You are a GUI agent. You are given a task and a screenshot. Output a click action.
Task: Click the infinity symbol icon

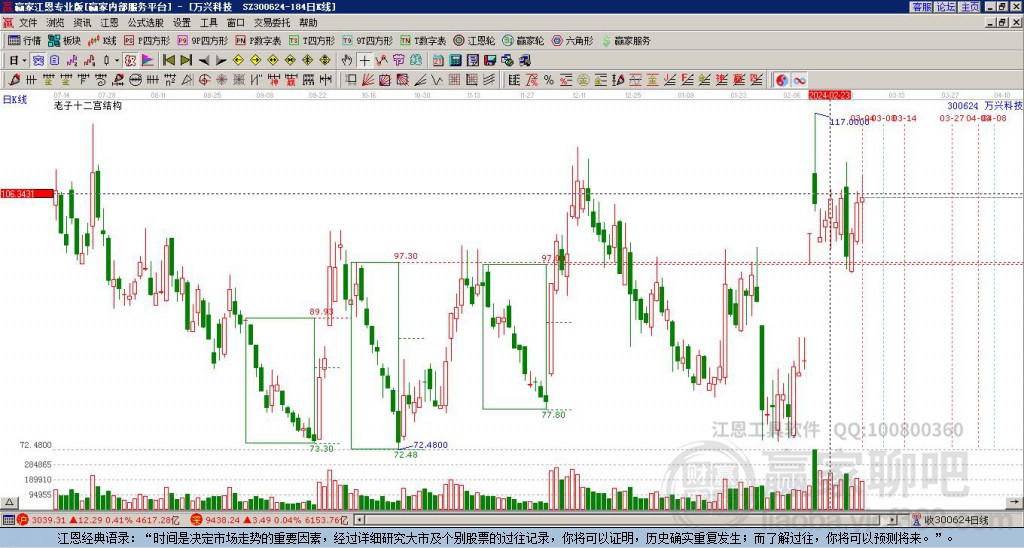(x=799, y=80)
